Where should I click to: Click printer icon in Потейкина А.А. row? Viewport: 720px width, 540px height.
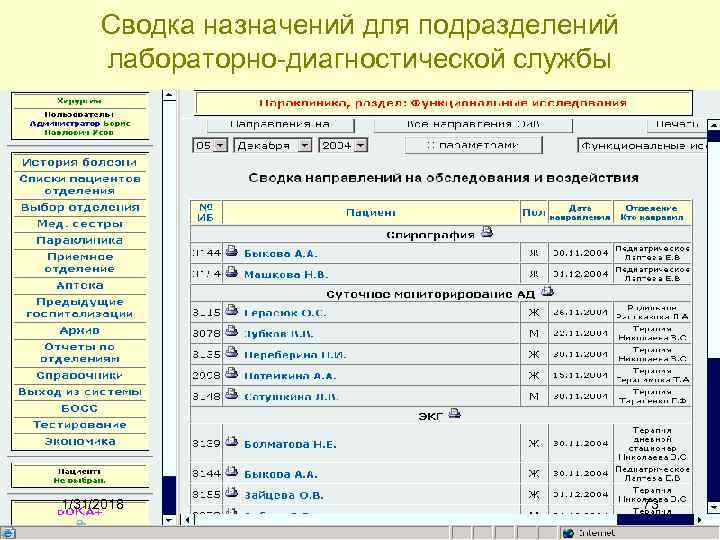[232, 373]
